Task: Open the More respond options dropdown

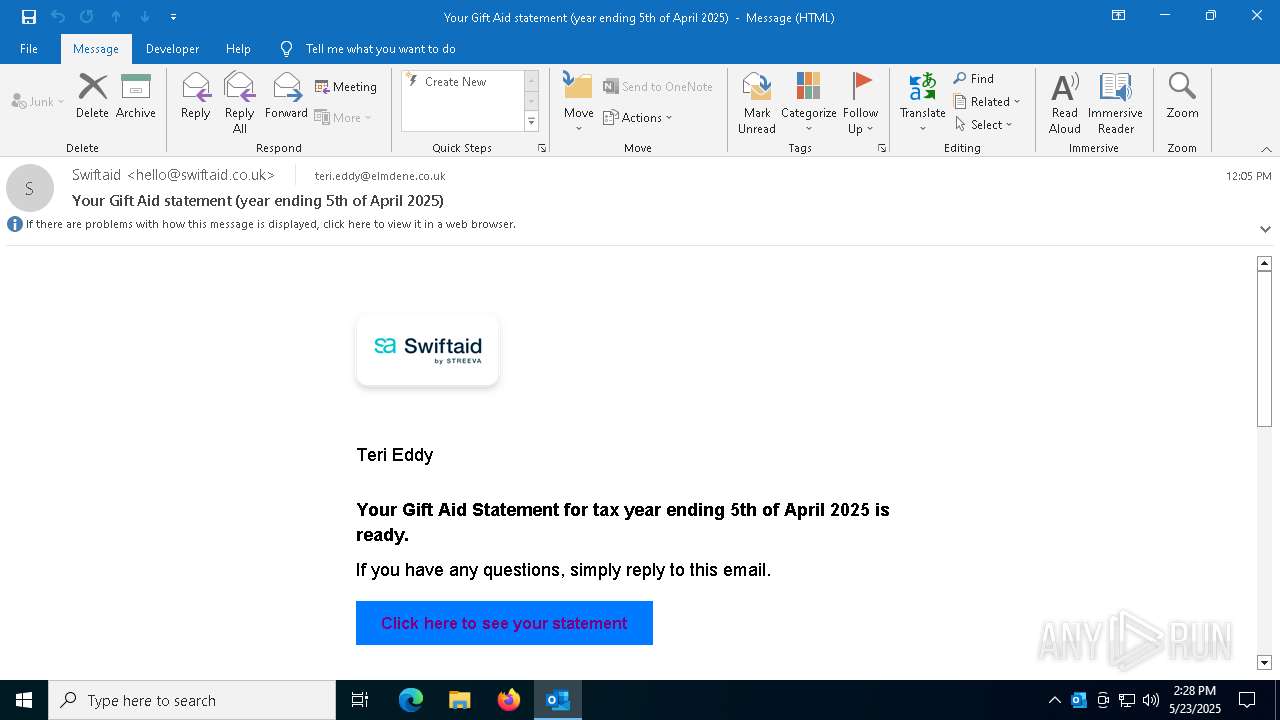Action: point(343,117)
